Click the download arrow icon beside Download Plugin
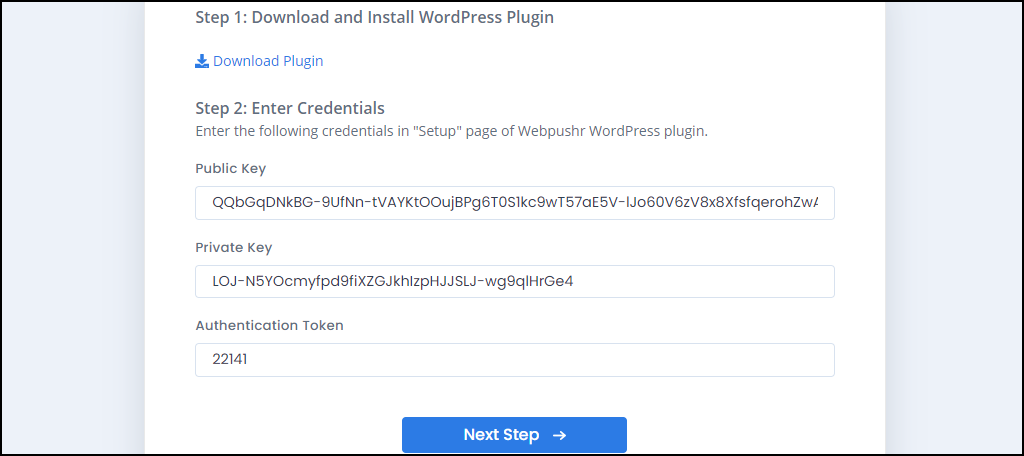The width and height of the screenshot is (1024, 456). [202, 61]
